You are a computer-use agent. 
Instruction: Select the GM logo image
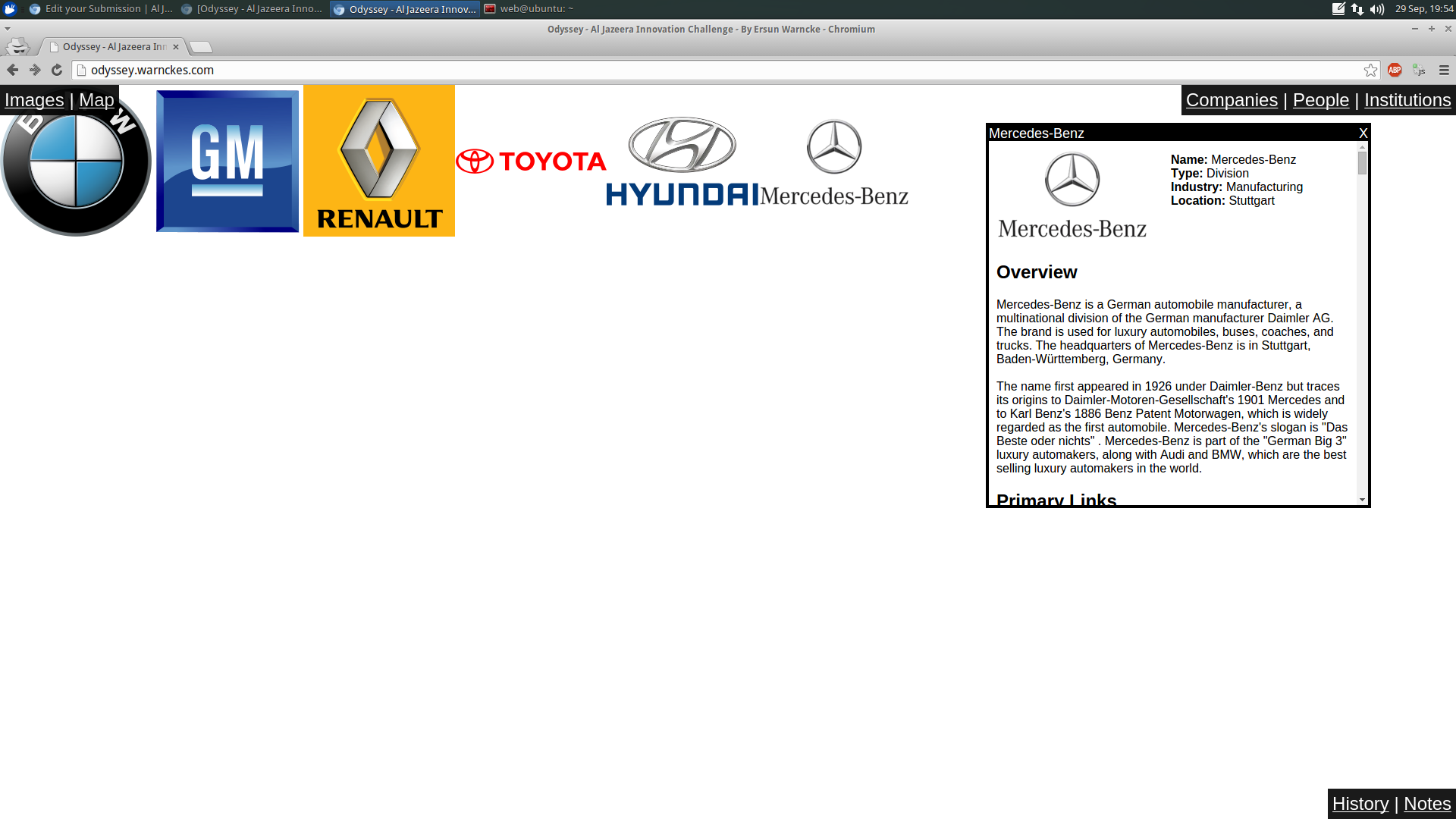(x=227, y=161)
